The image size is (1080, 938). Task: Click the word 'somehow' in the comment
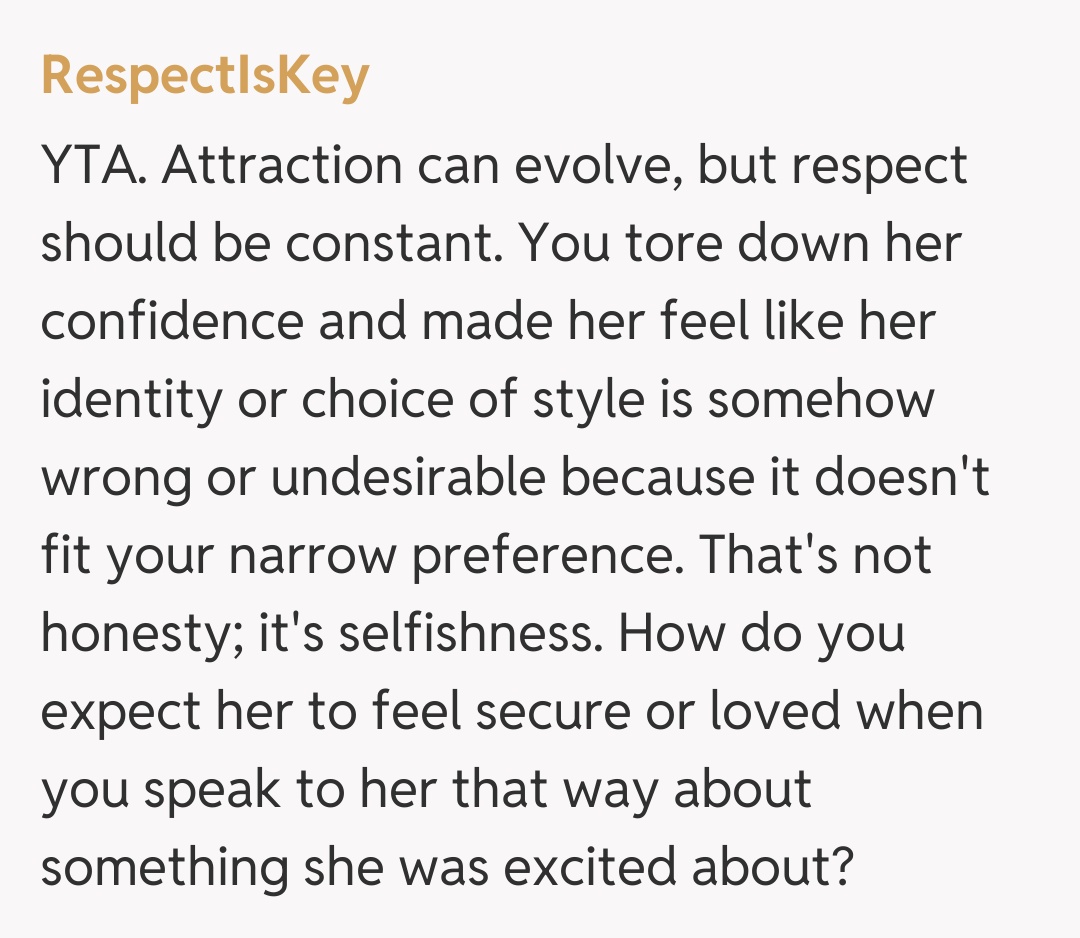click(x=821, y=400)
